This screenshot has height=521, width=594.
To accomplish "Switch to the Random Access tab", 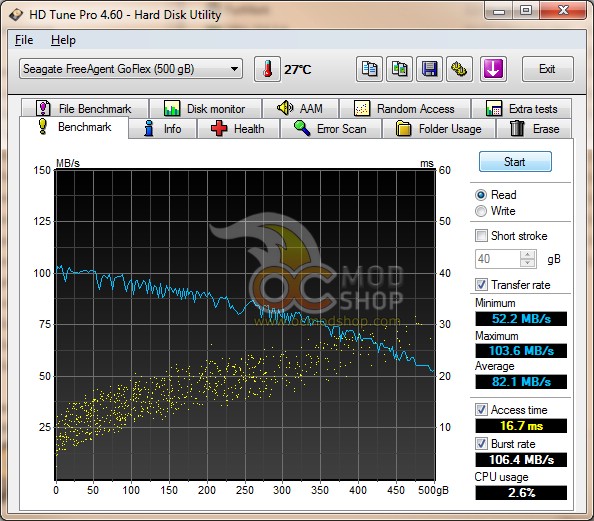I will click(405, 109).
